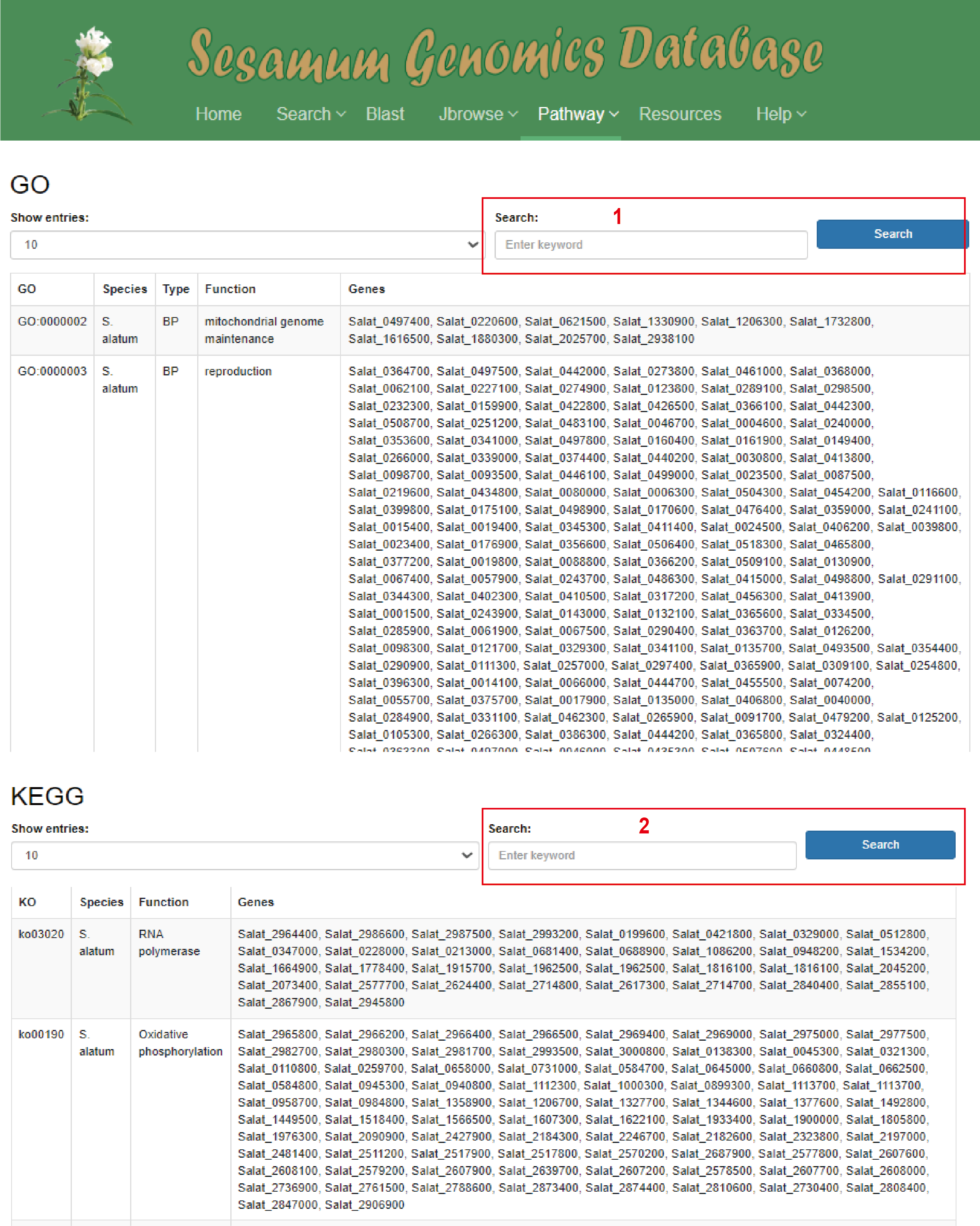Focus the KEGG keyword search field
This screenshot has width=980, height=1226.
[x=642, y=856]
